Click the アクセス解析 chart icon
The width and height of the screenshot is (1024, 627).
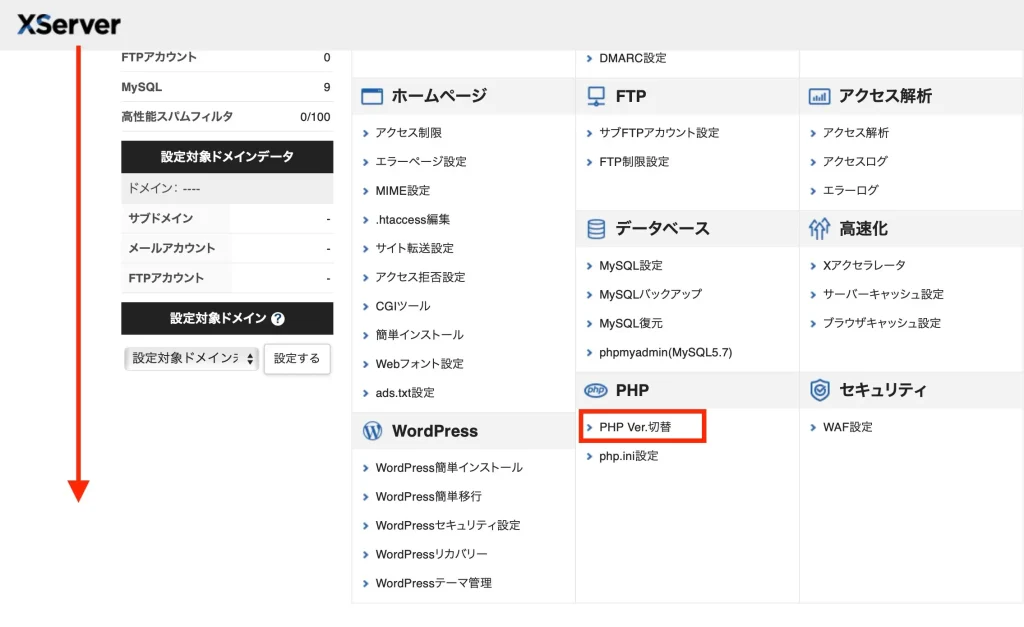click(x=819, y=97)
